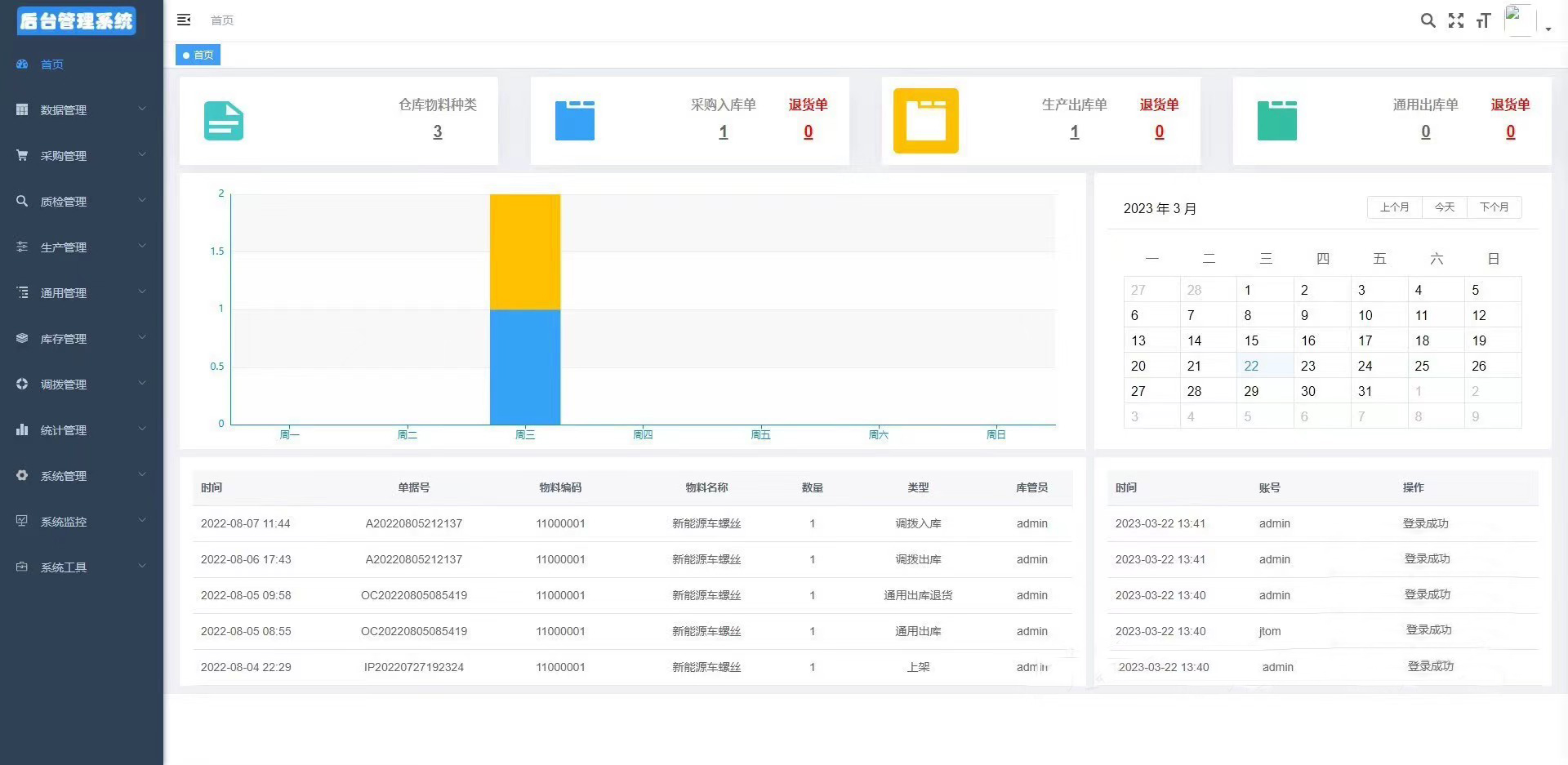Select the highlighted date 22 on calendar
Viewport: 1568px width, 765px height.
pos(1251,366)
